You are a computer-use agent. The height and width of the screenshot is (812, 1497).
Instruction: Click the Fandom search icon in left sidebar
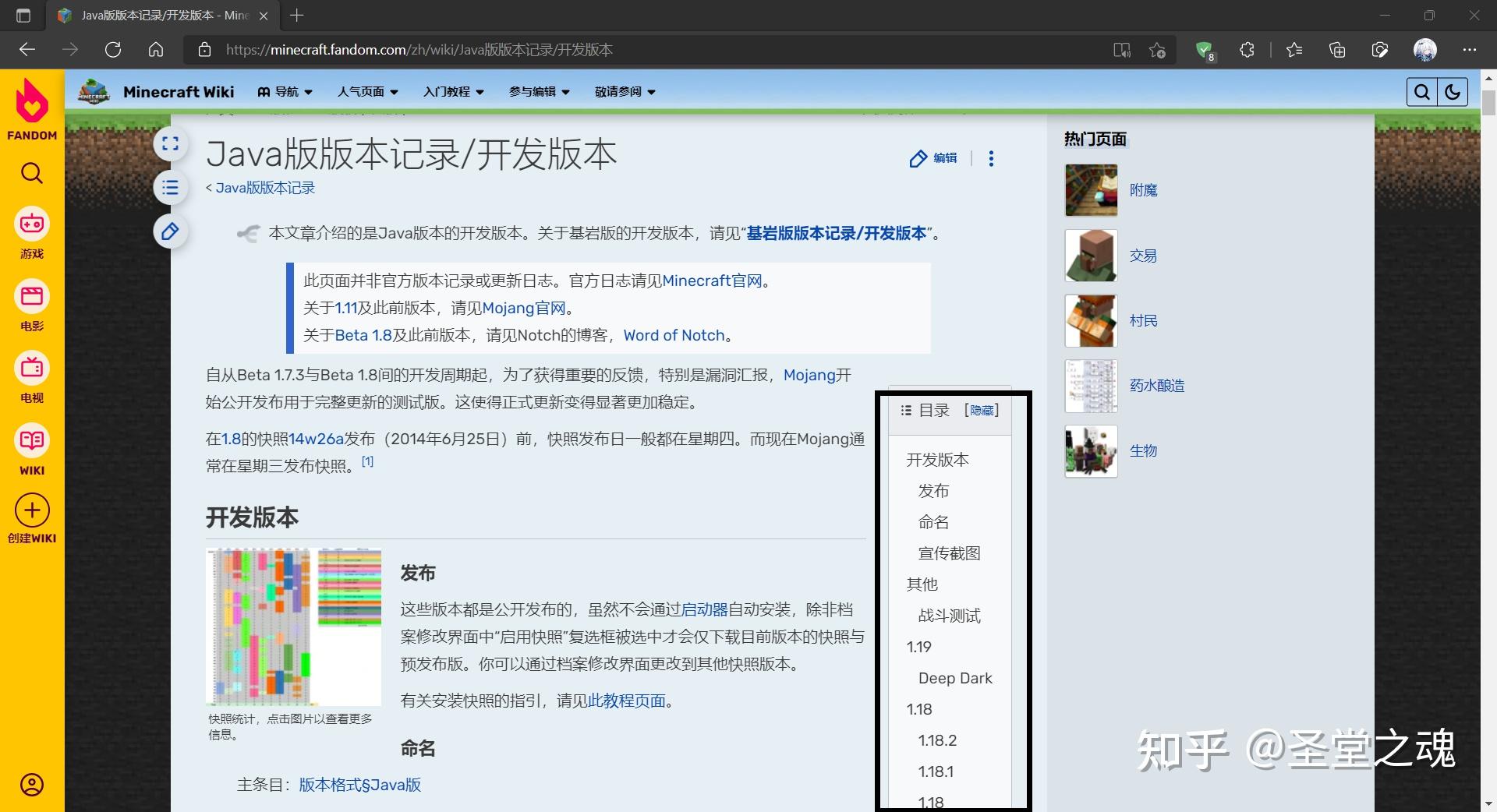pos(31,173)
